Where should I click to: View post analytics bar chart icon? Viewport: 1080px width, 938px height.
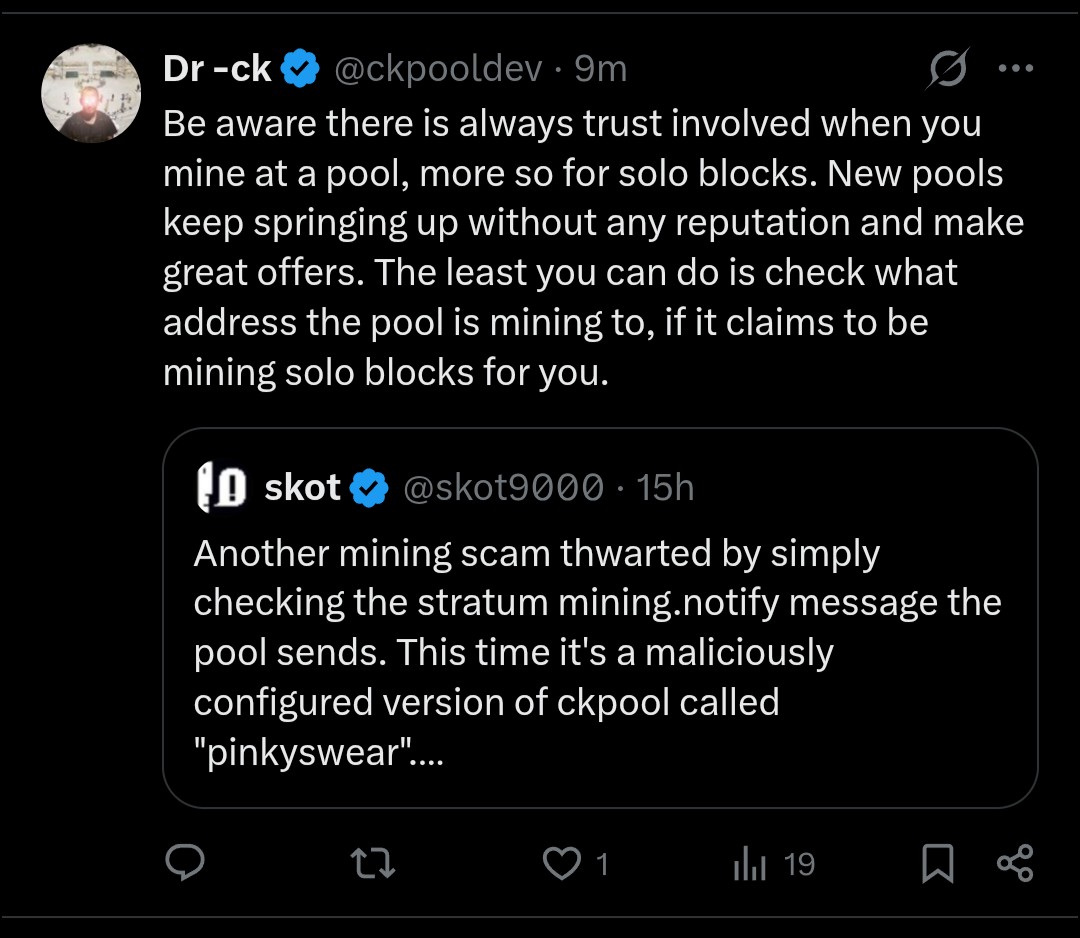tap(749, 863)
